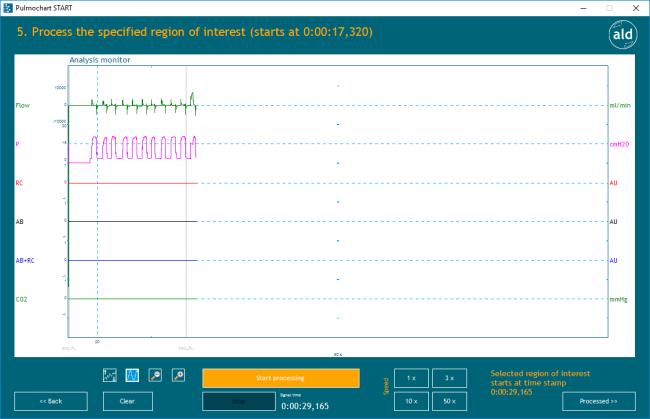650x419 pixels.
Task: Click the Clear button
Action: [x=127, y=401]
